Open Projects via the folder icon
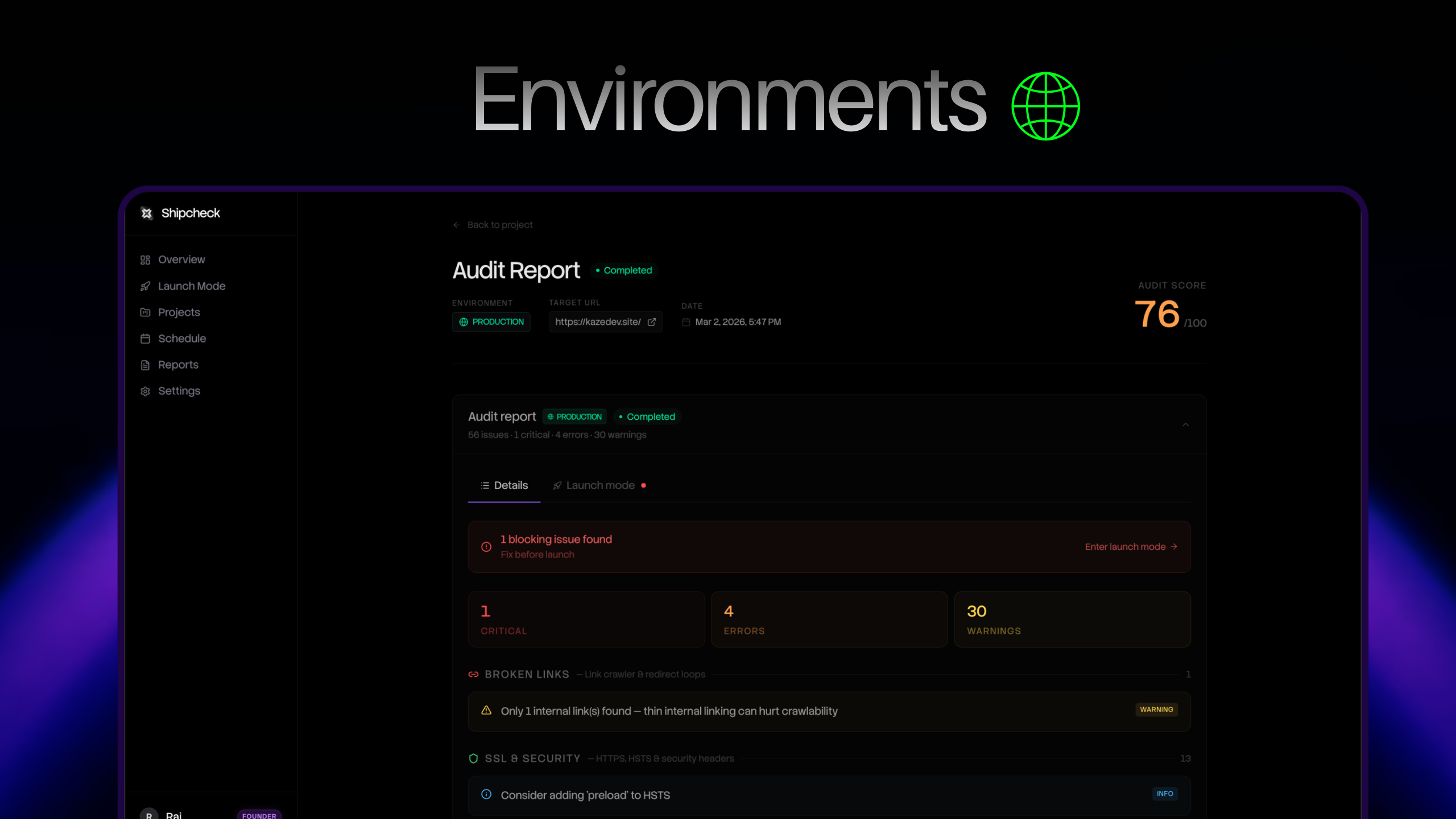The height and width of the screenshot is (819, 1456). click(145, 312)
